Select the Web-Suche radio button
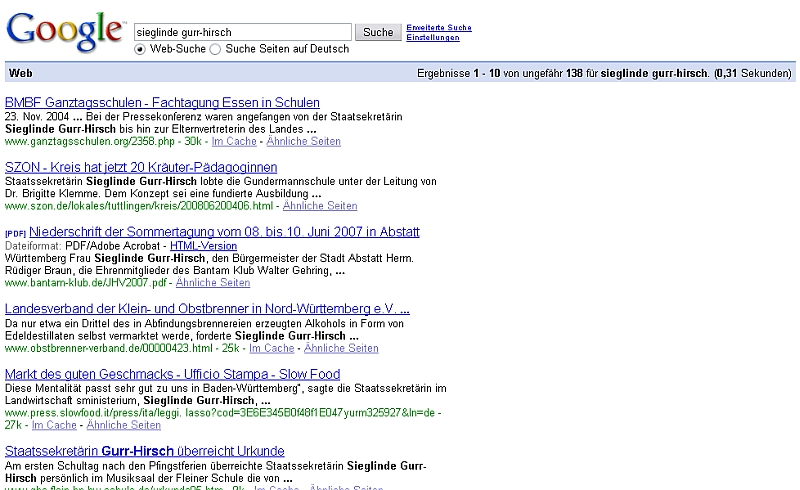This screenshot has height=490, width=800. tap(140, 49)
